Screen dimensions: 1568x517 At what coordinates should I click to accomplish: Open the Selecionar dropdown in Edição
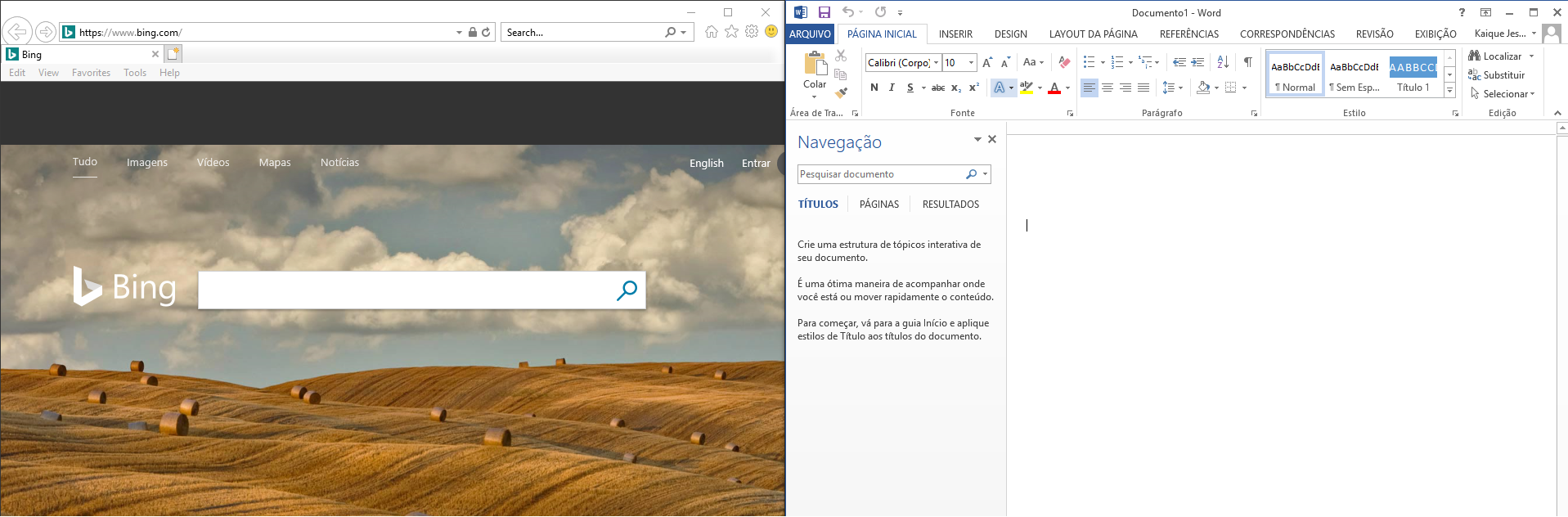tap(1503, 94)
